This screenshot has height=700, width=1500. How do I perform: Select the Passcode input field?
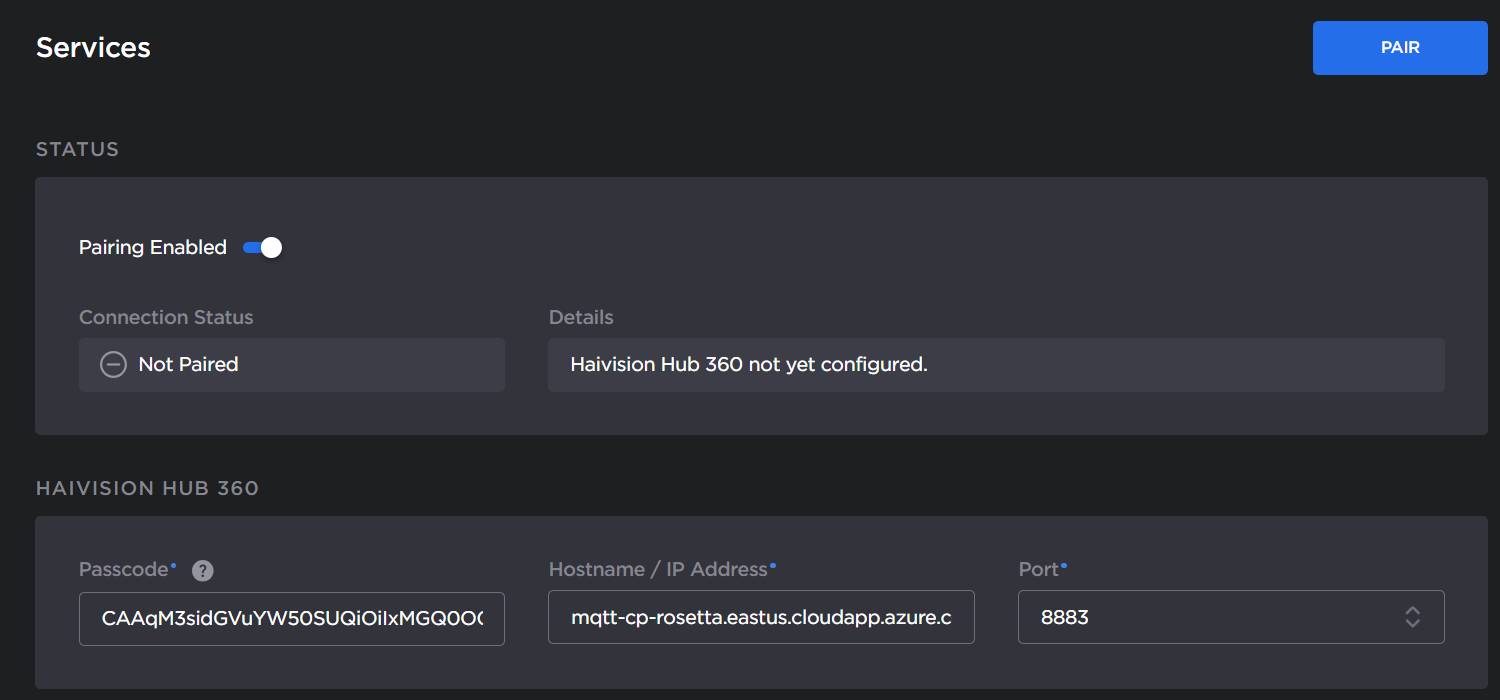291,618
